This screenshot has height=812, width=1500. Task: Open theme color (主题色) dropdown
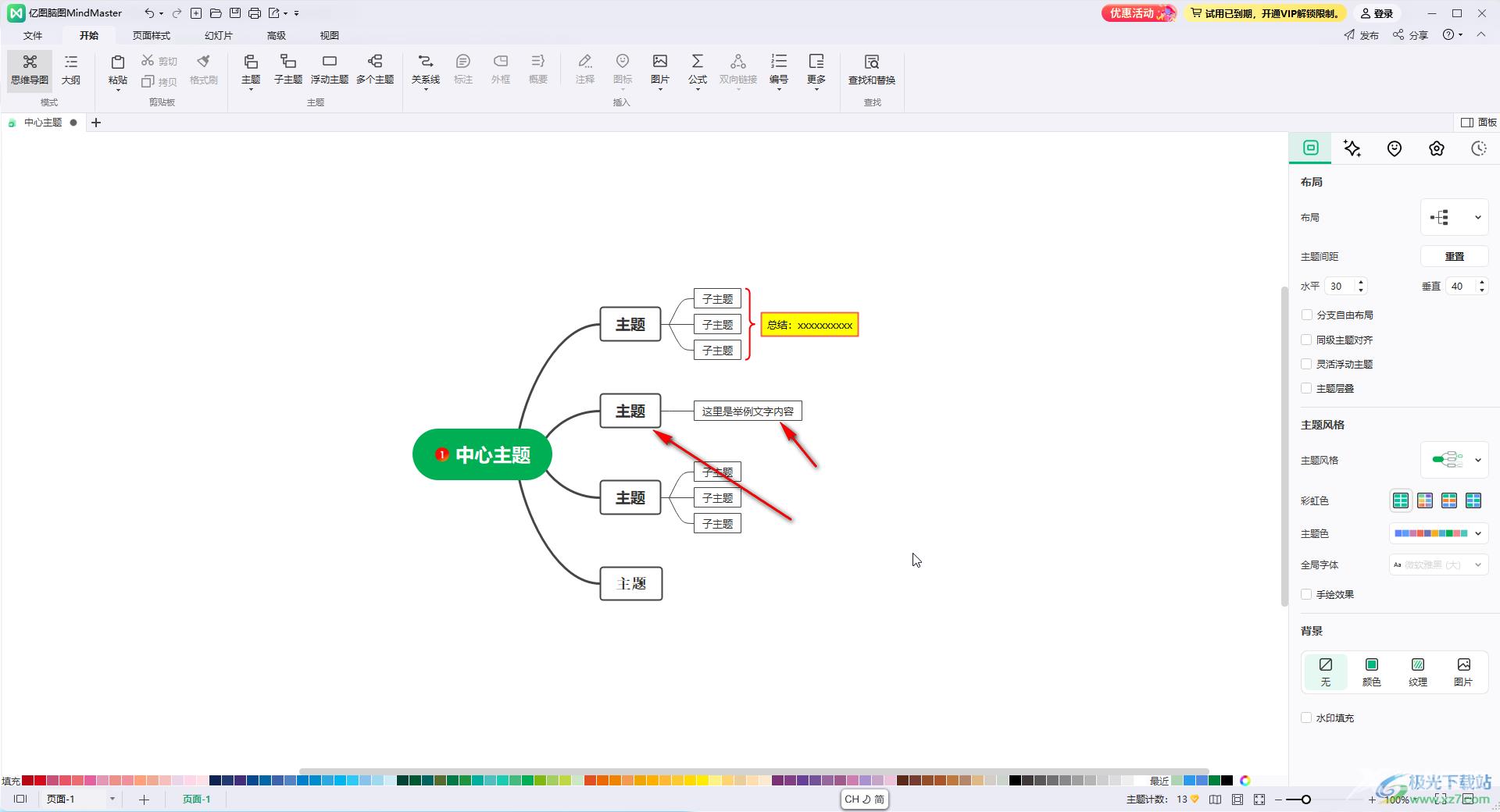pyautogui.click(x=1438, y=533)
